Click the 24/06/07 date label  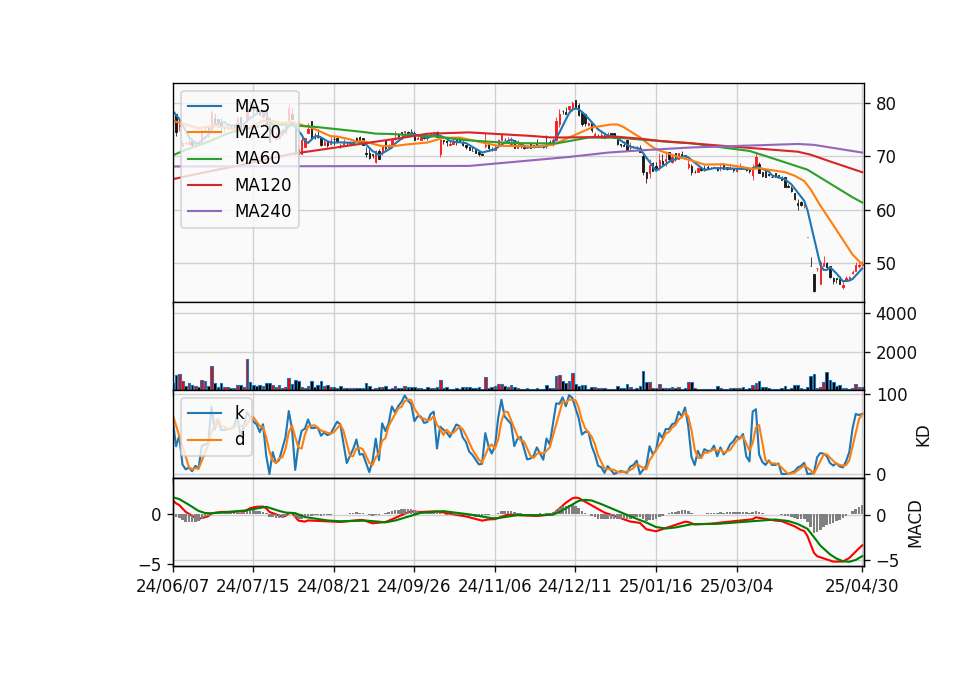tap(173, 586)
